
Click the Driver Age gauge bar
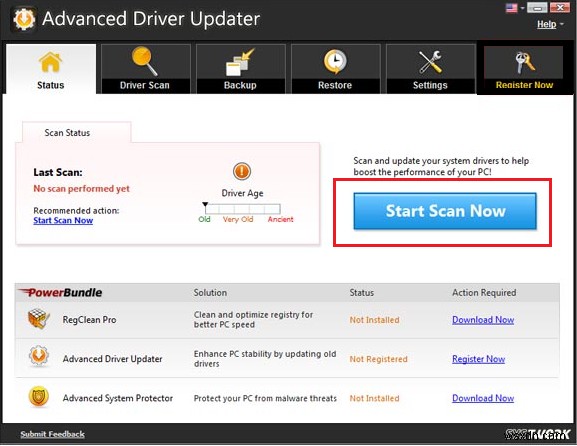[243, 209]
